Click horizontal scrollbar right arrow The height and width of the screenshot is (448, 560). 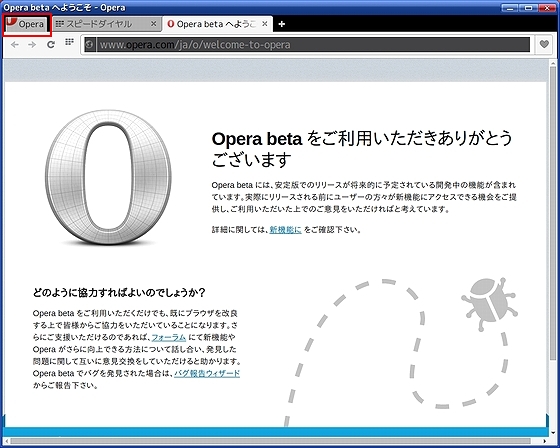[x=545, y=442]
